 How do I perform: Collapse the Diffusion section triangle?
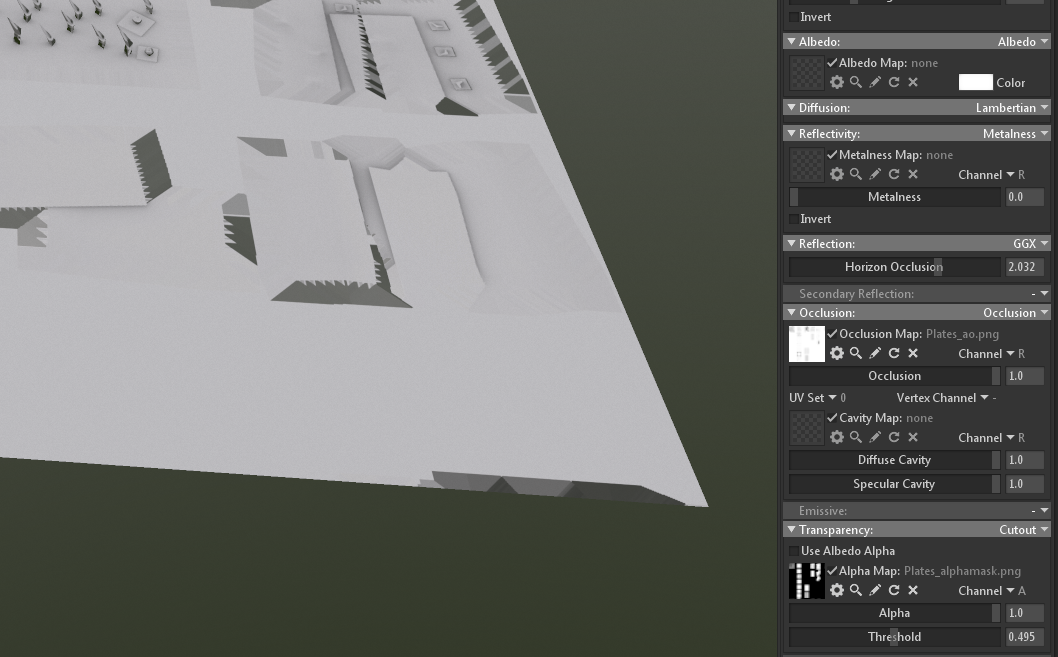pyautogui.click(x=791, y=107)
